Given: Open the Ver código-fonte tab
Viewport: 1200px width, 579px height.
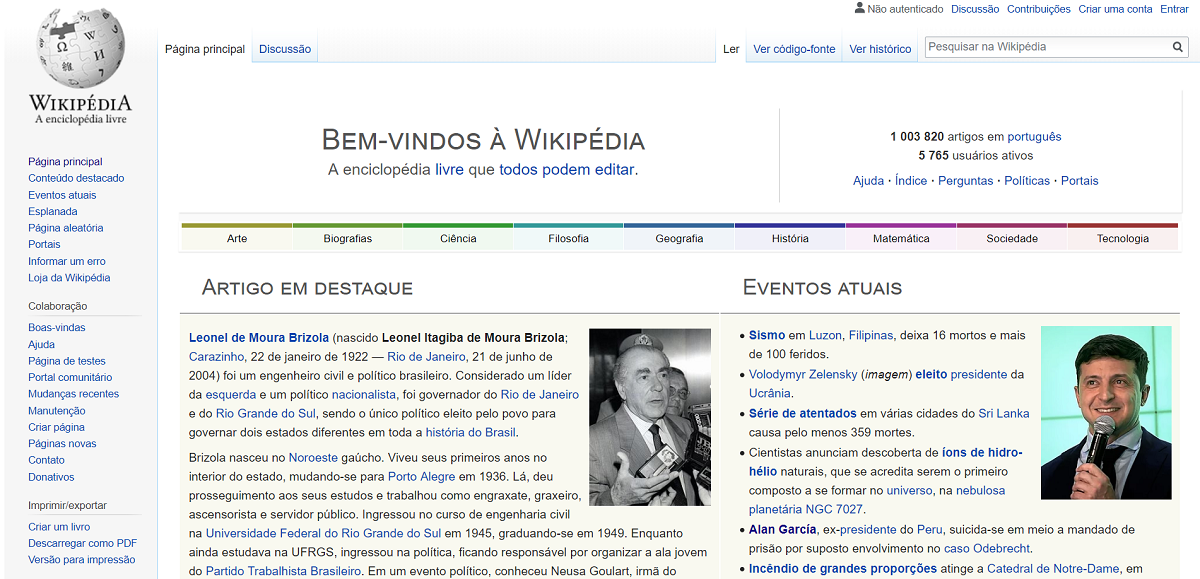Looking at the screenshot, I should click(x=794, y=49).
